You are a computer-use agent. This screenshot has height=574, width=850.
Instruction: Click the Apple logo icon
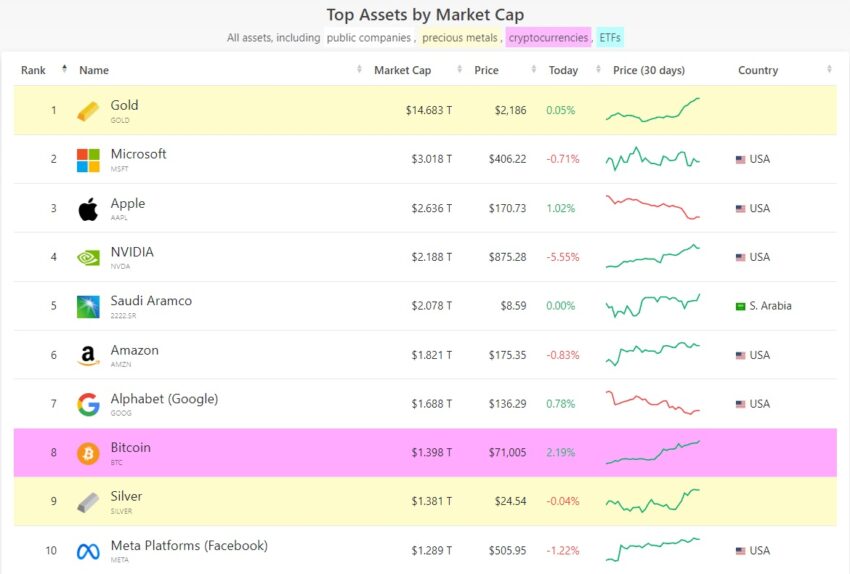[x=88, y=209]
